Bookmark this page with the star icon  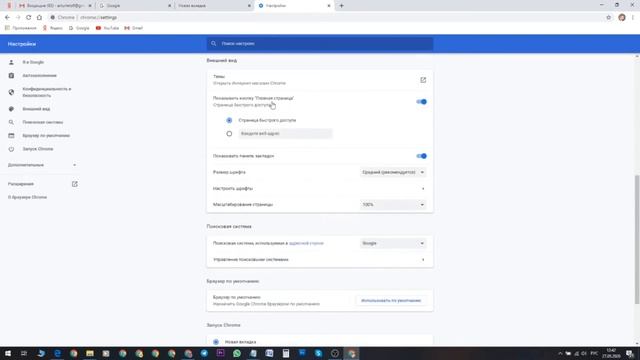pos(609,18)
